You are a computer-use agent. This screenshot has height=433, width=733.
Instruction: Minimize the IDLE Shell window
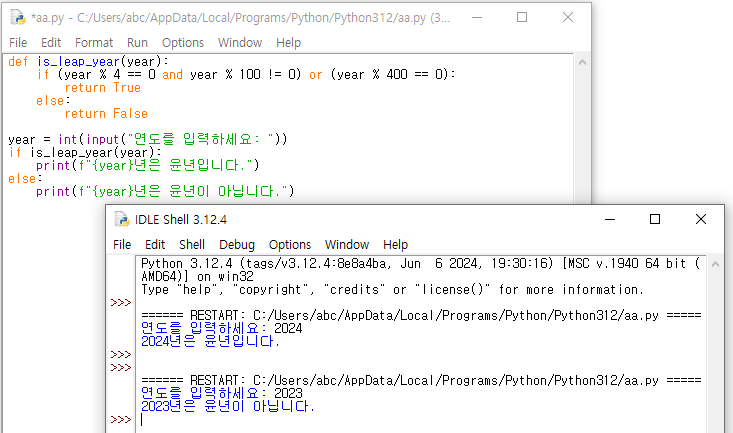610,219
